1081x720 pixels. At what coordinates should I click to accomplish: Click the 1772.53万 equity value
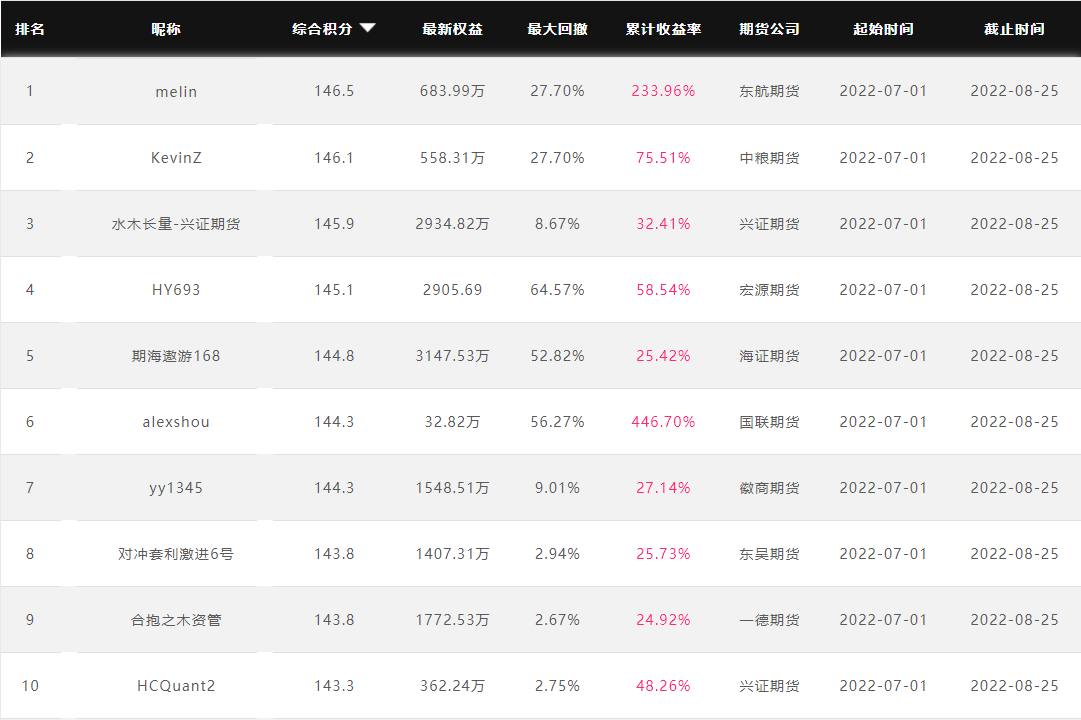(452, 619)
